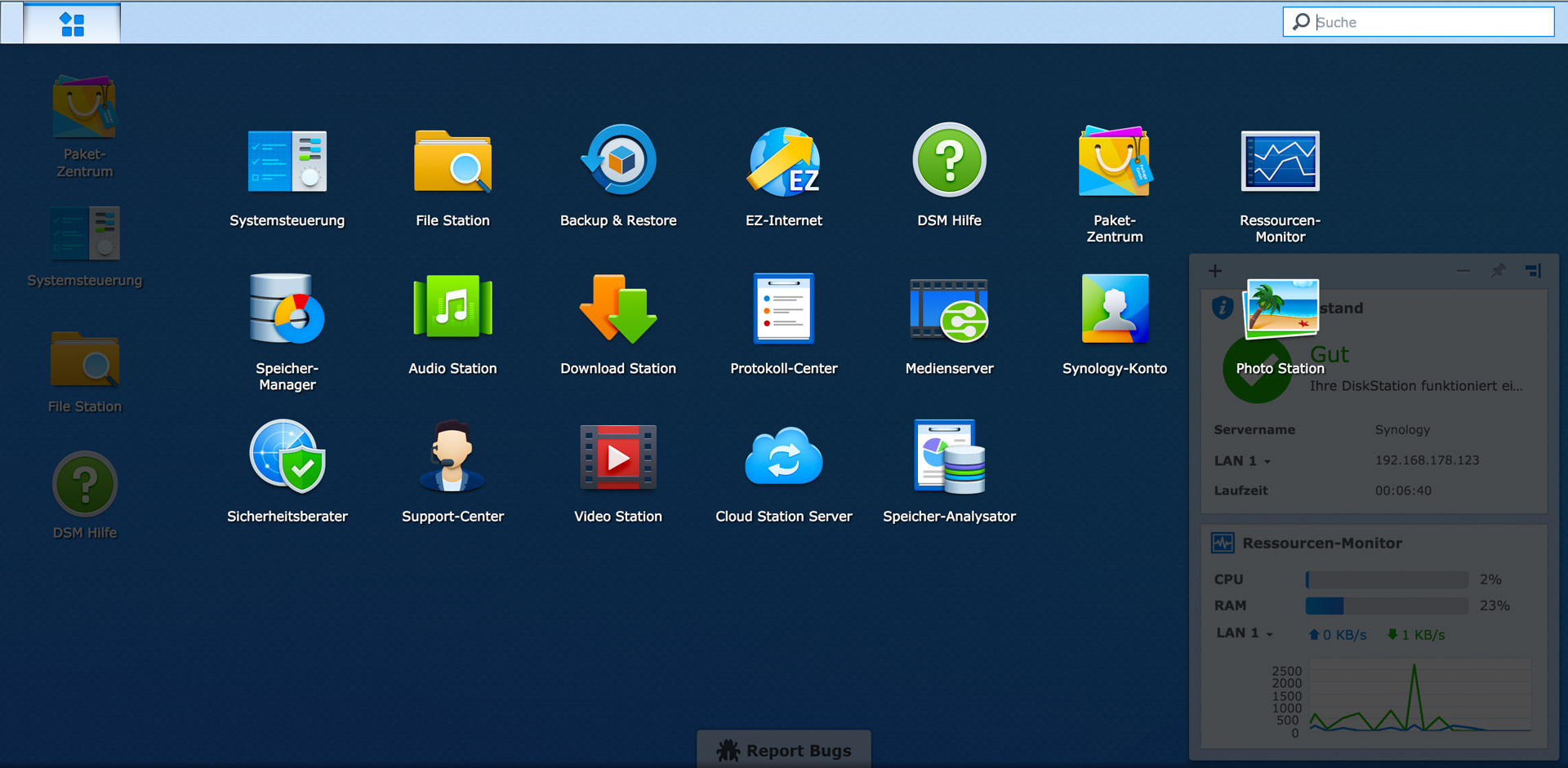Open Support-Center

(452, 456)
